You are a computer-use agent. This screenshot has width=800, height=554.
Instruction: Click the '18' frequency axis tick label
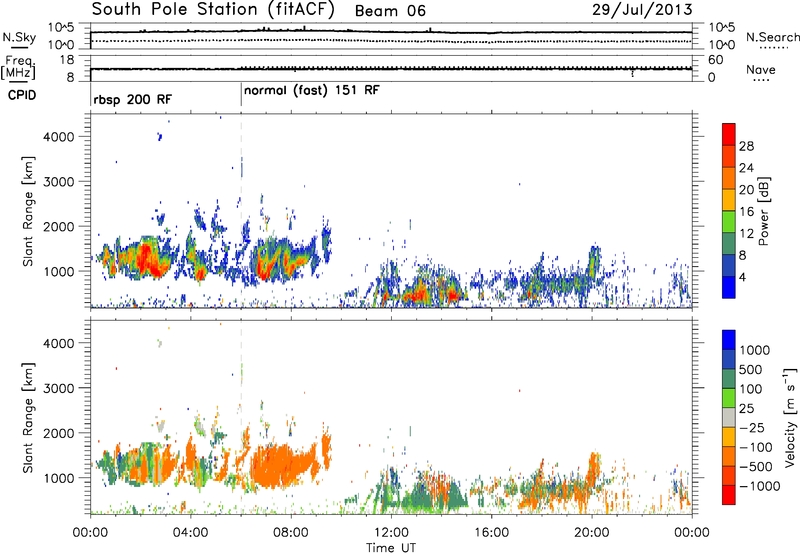click(67, 60)
